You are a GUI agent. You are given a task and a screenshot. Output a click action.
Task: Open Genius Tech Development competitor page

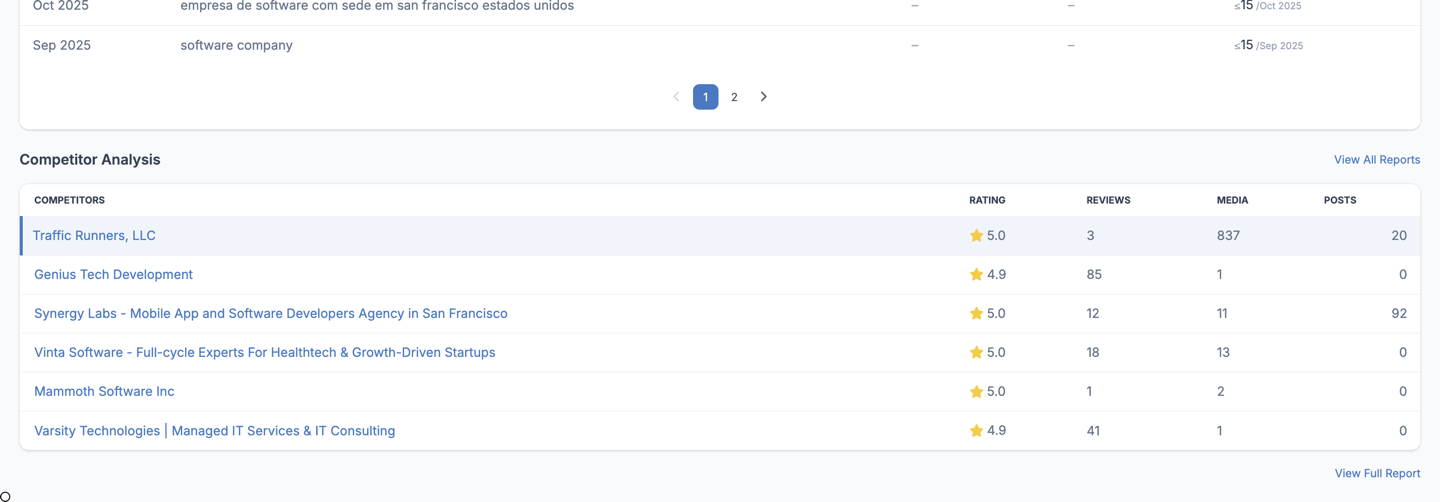point(113,275)
